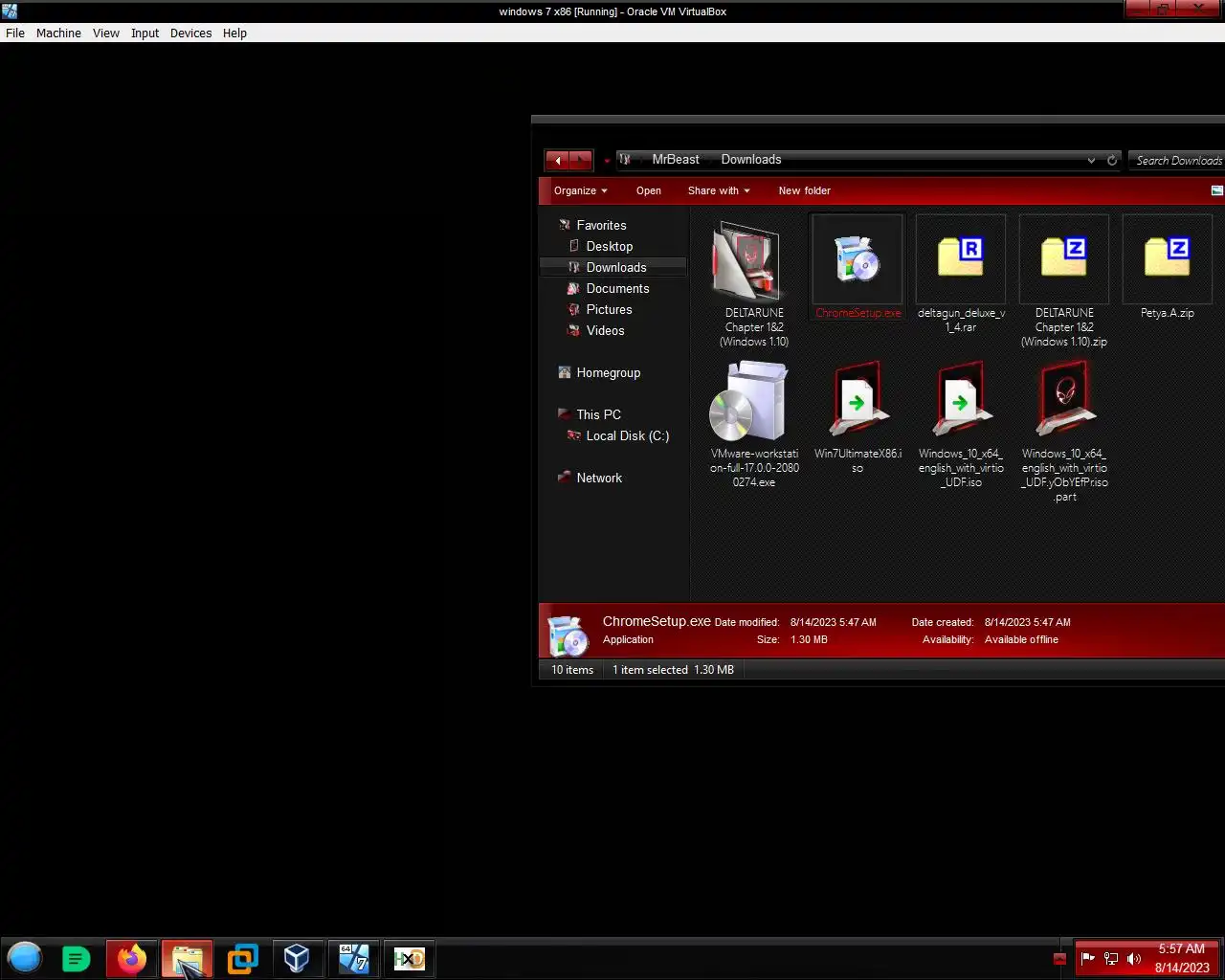Select the Windows_10 .part download file icon

click(x=1064, y=399)
